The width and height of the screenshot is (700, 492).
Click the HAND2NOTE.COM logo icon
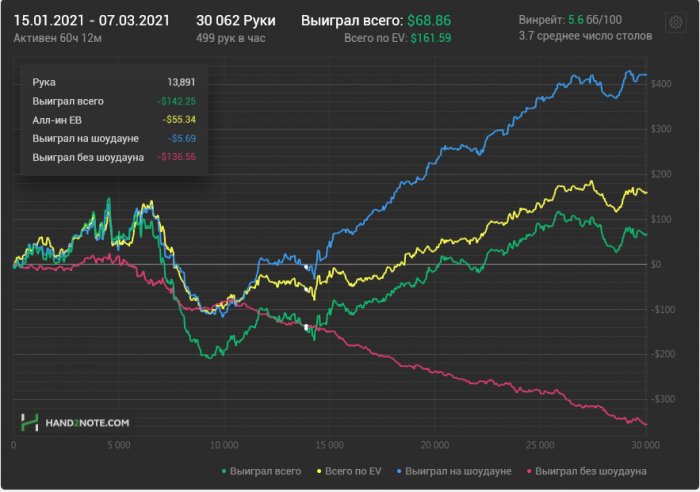tap(29, 422)
